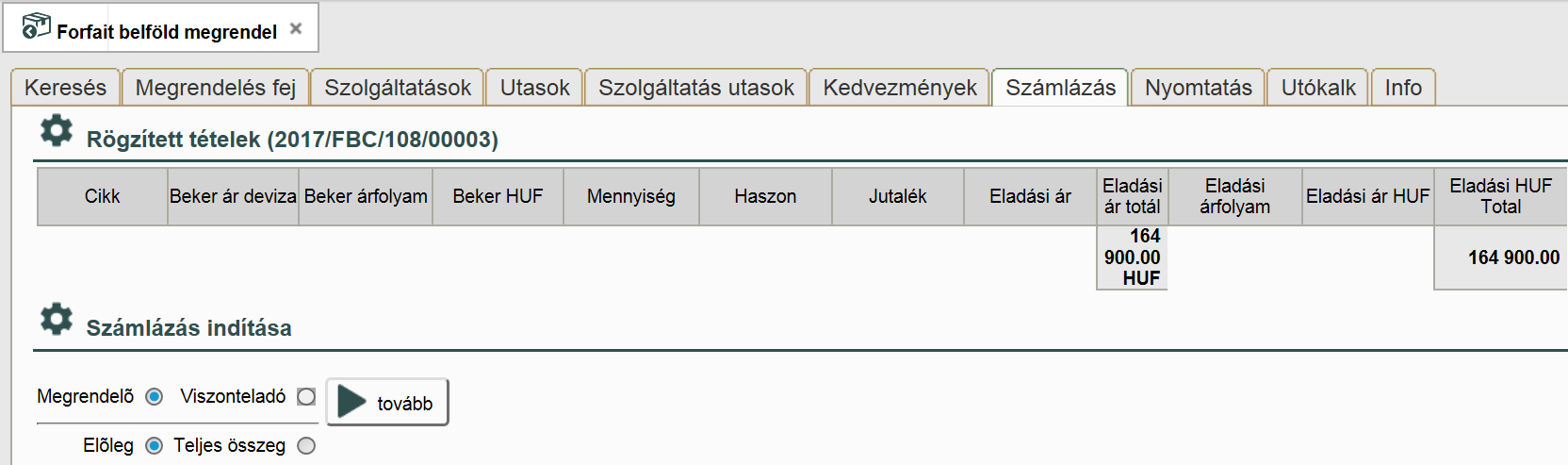Click the Cikk column header
The image size is (1568, 465).
pyautogui.click(x=103, y=196)
